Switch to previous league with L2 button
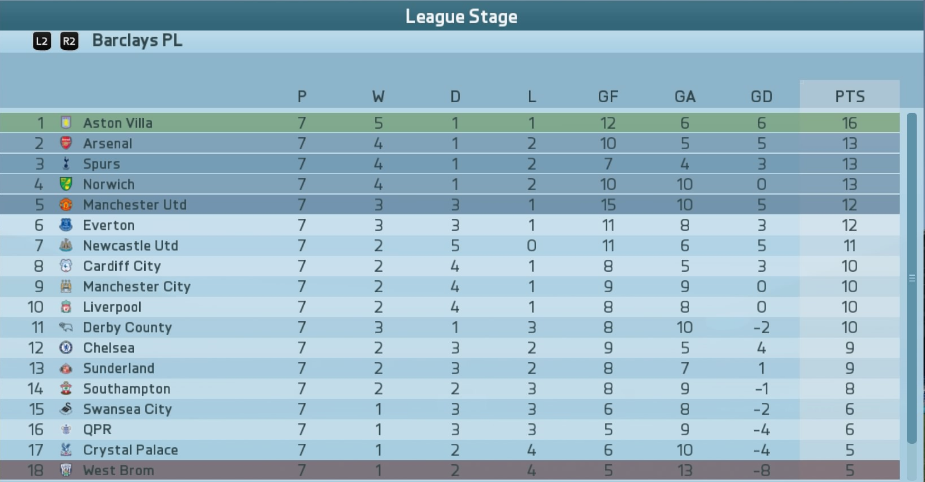Image resolution: width=925 pixels, height=482 pixels. point(42,41)
